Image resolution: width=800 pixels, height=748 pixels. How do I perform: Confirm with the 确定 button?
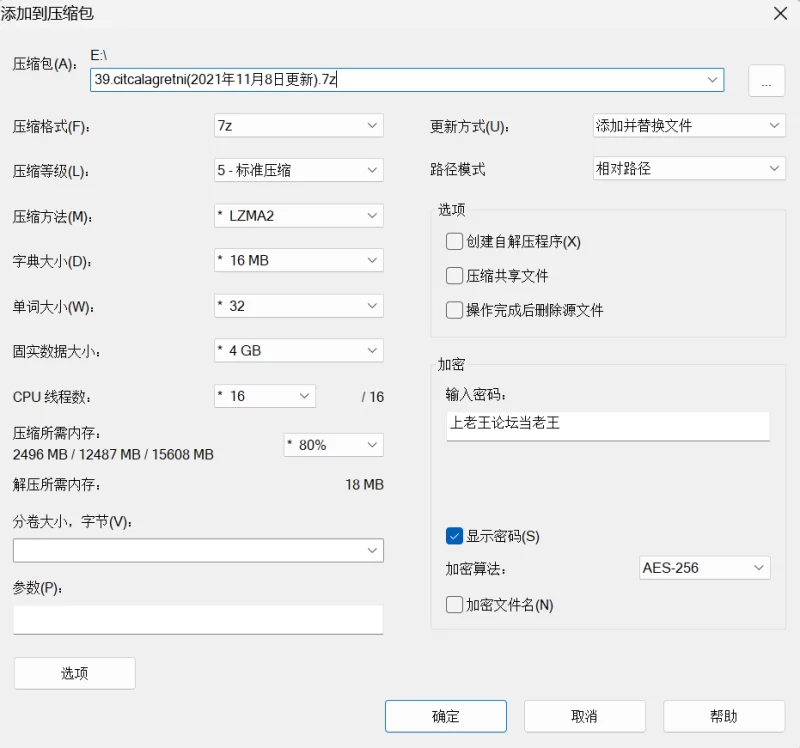click(446, 716)
